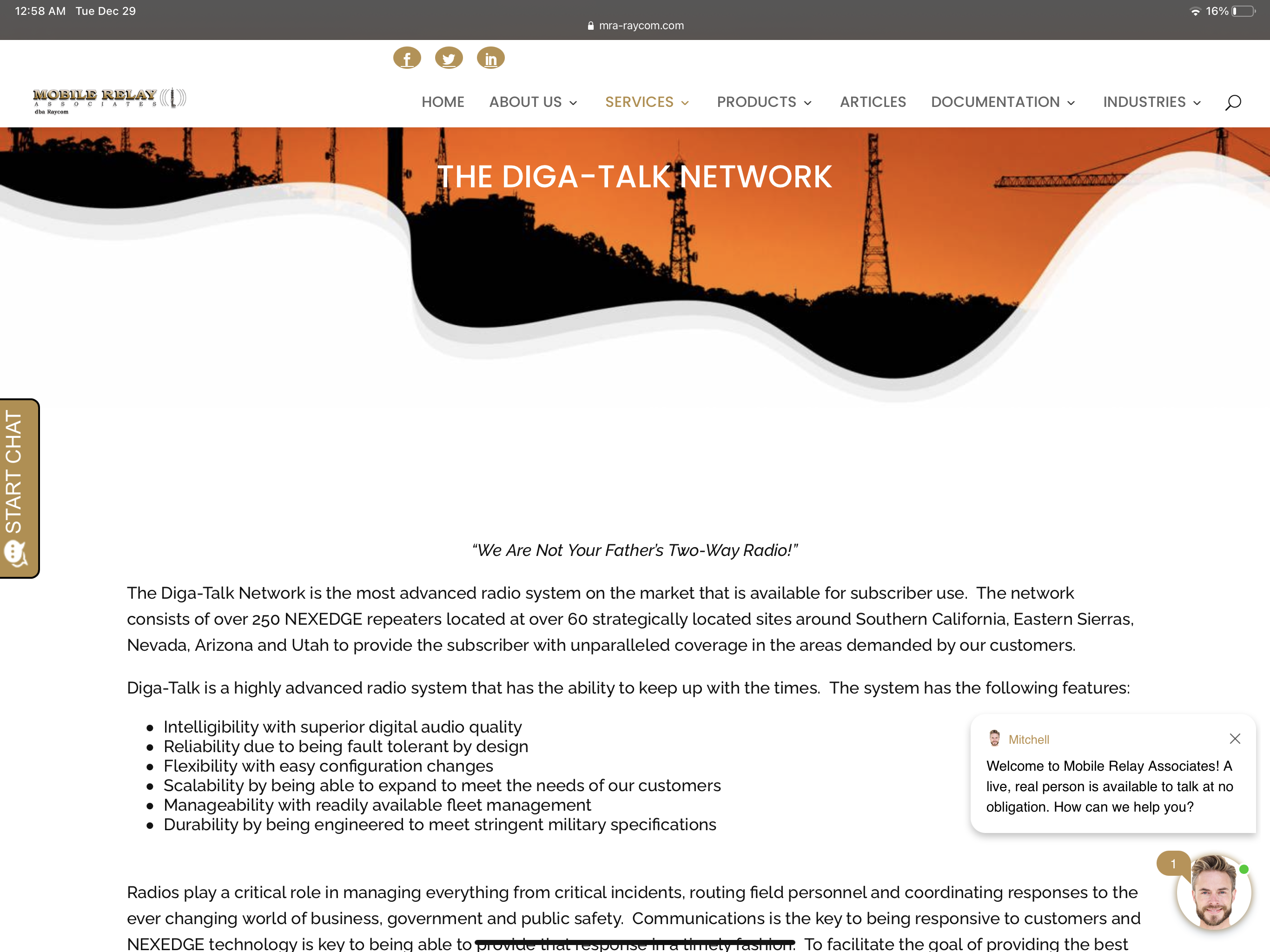Click the Mobile Relay Associates logo

coord(109,100)
